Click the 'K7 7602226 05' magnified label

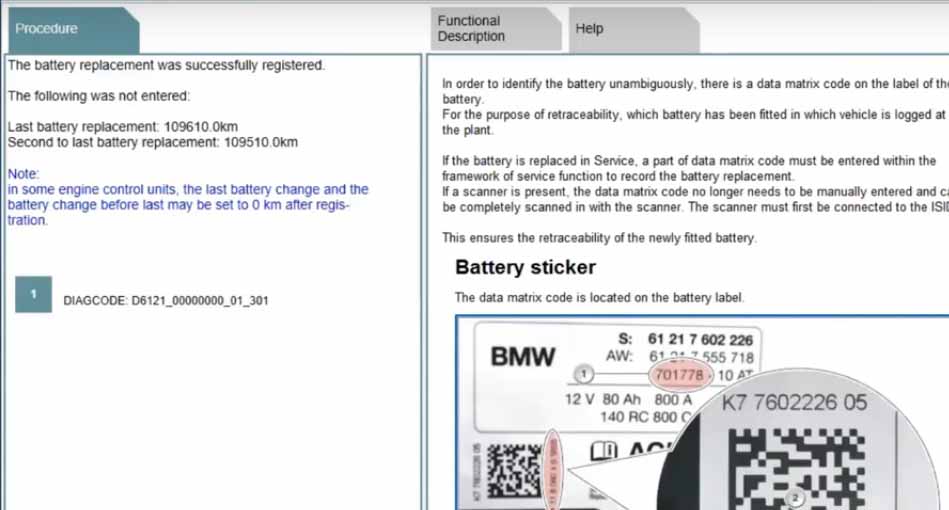coord(794,403)
